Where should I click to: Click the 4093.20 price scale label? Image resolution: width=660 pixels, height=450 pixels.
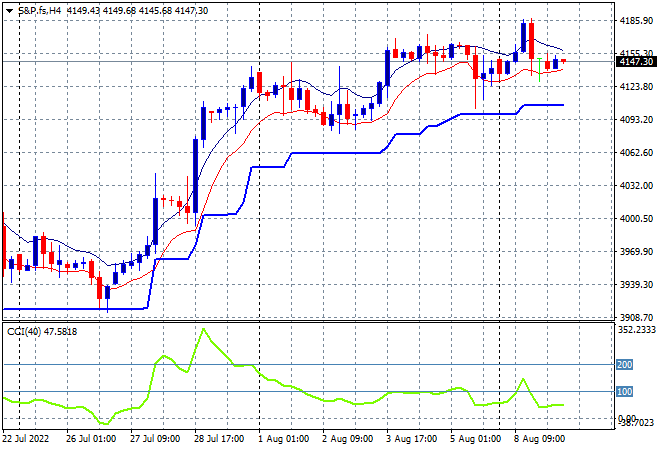pyautogui.click(x=636, y=120)
